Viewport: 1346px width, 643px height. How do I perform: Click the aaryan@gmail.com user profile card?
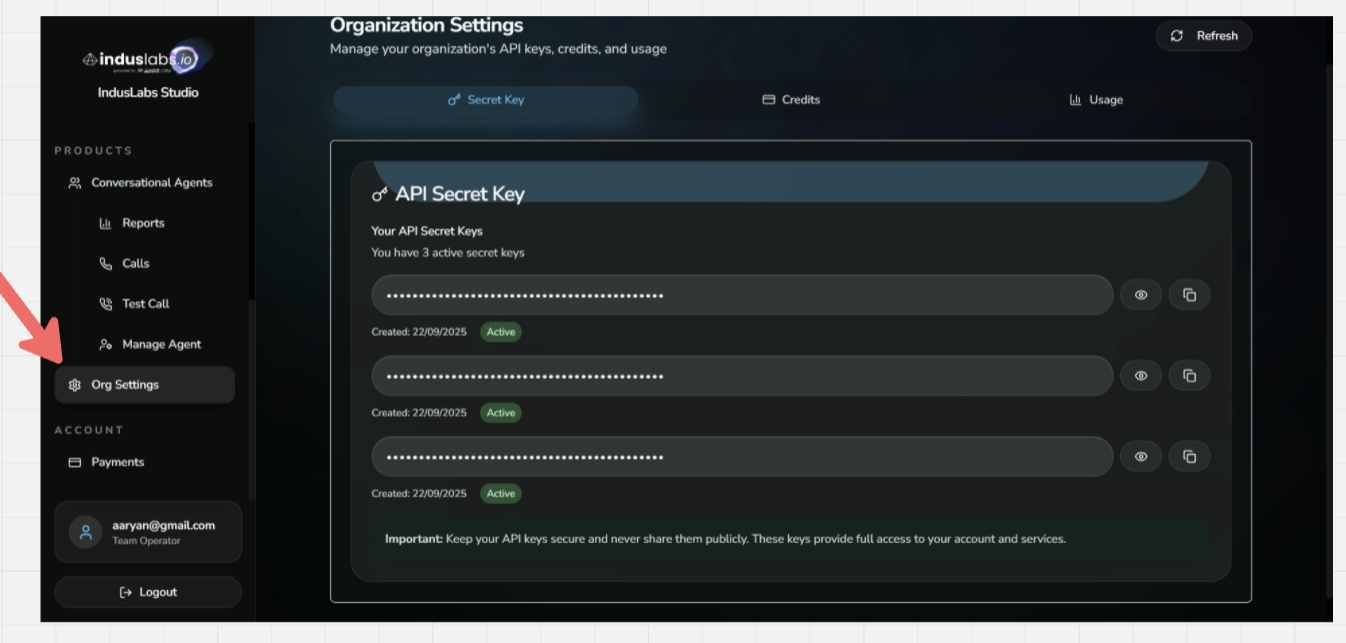coord(148,532)
